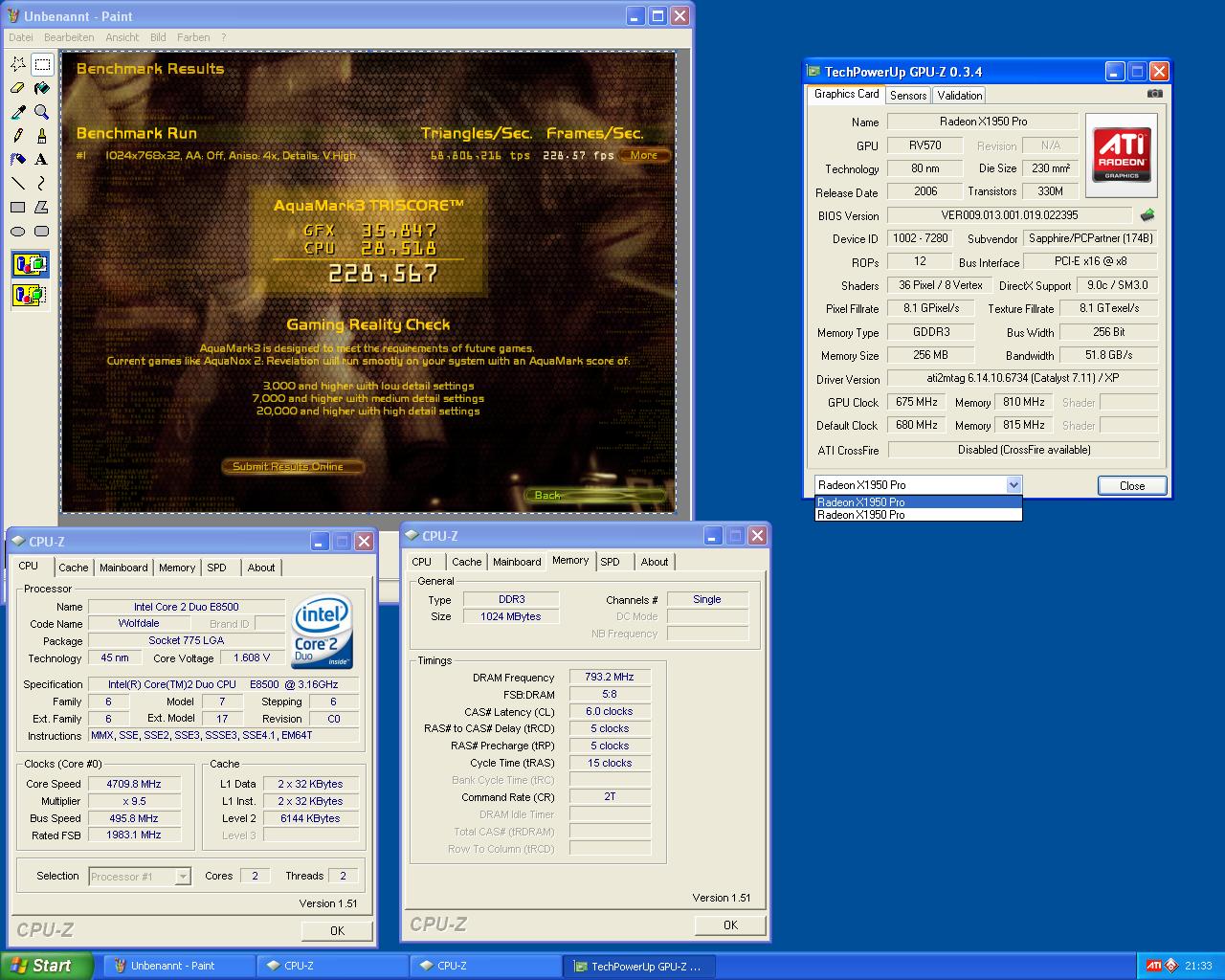Screen dimensions: 1225x980
Task: Open the ? help menu in Paint
Action: [224, 37]
